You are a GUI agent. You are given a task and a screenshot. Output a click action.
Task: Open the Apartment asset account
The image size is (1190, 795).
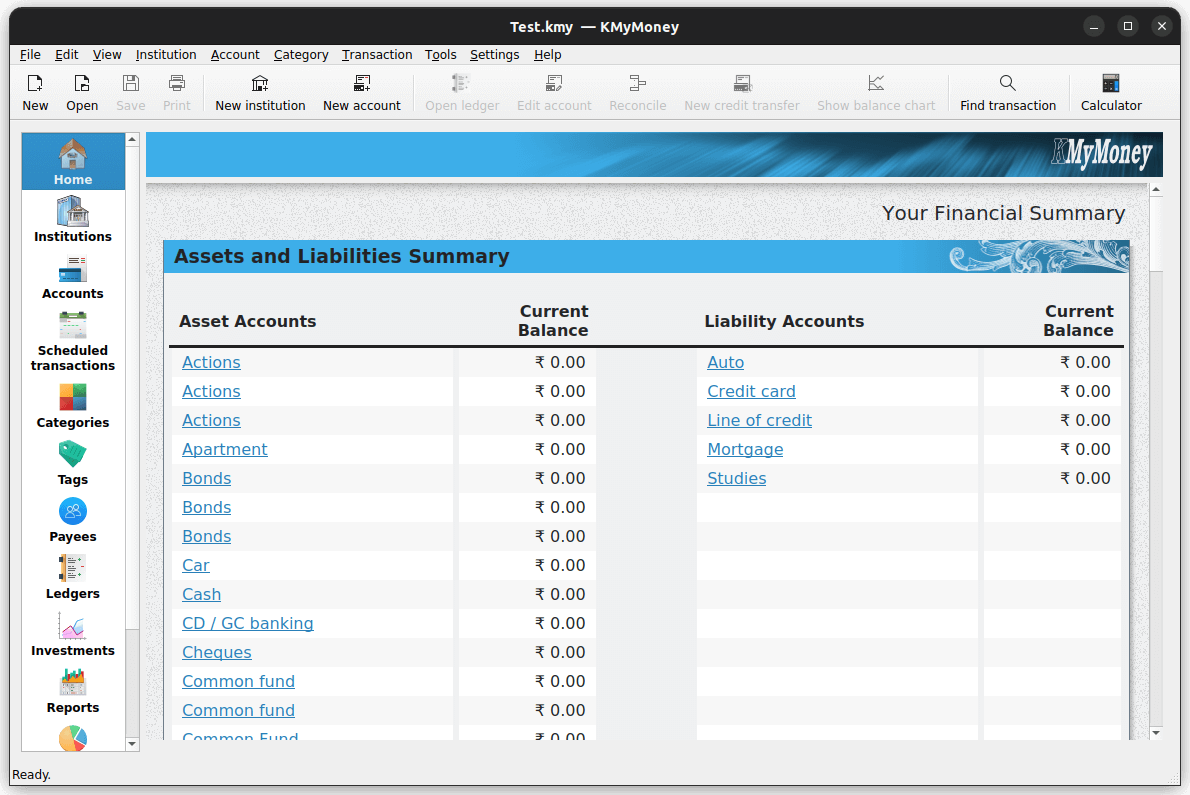(224, 449)
